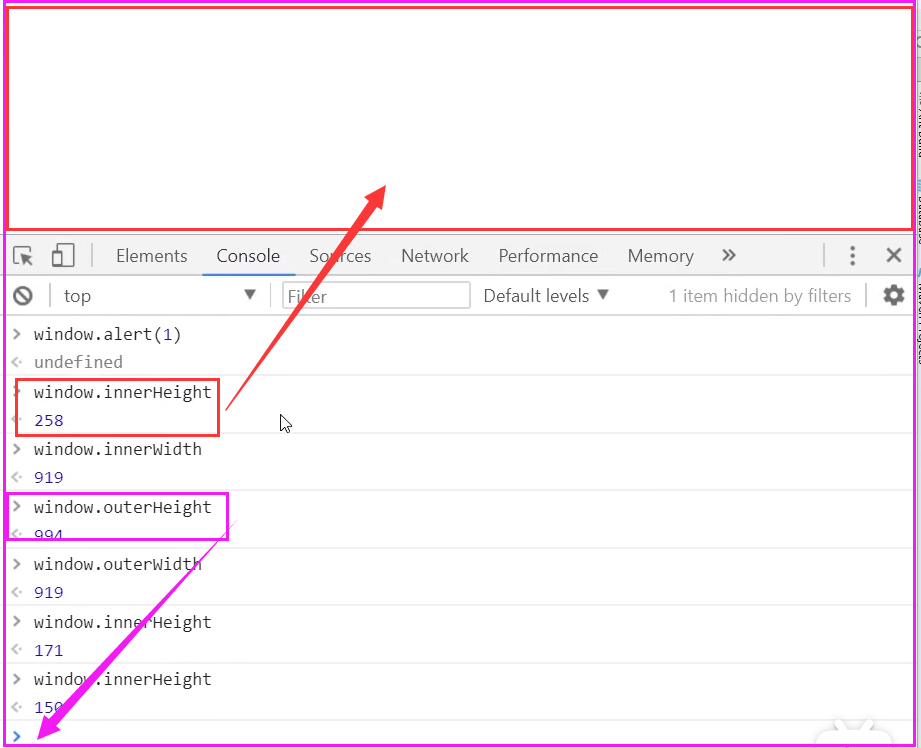This screenshot has width=921, height=748.
Task: Click the window.outerWidth console entry
Action: click(x=118, y=564)
